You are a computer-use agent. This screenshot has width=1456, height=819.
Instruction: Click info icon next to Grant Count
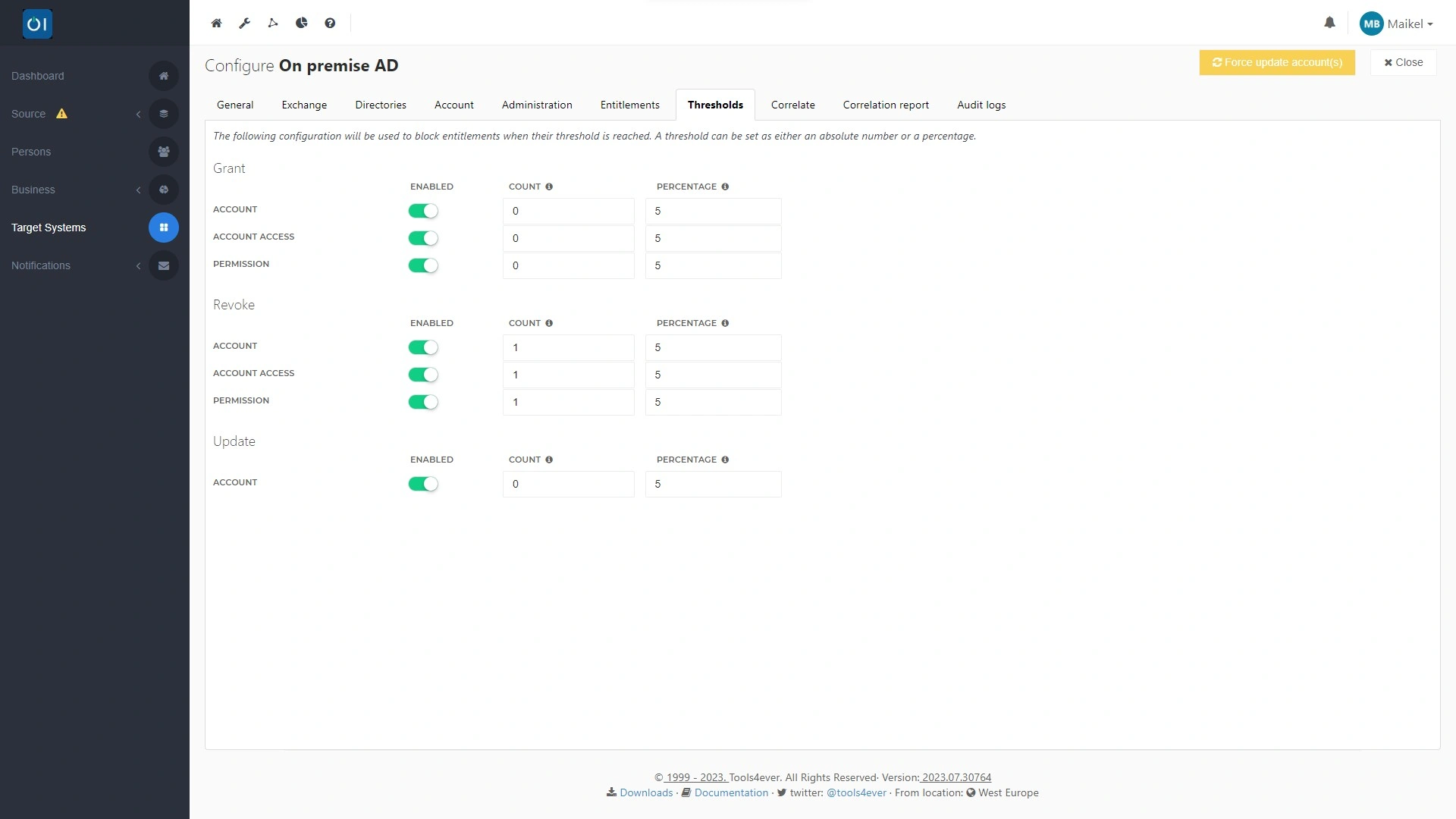point(549,187)
